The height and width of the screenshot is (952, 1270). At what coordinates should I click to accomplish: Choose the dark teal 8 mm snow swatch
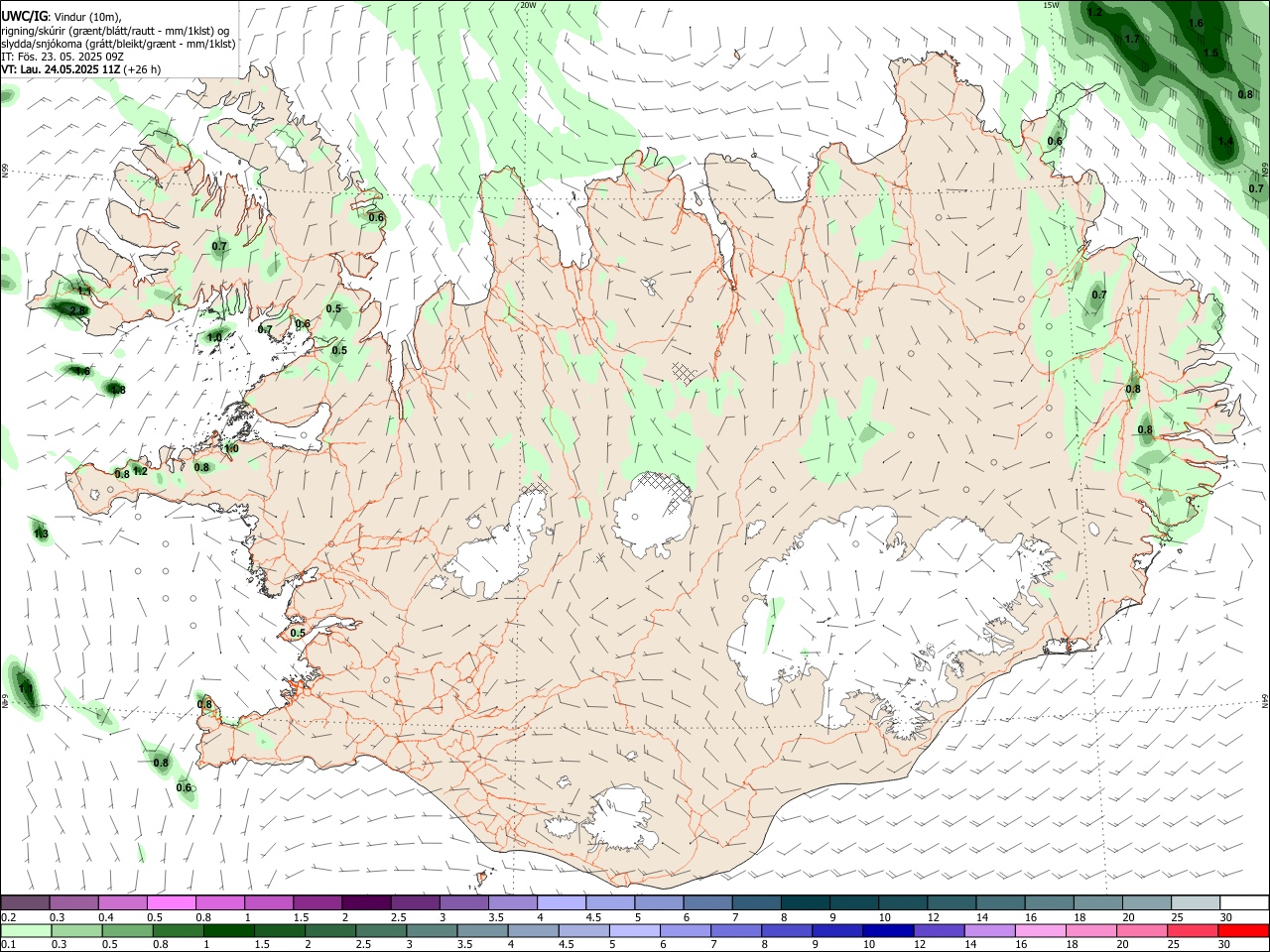(805, 902)
